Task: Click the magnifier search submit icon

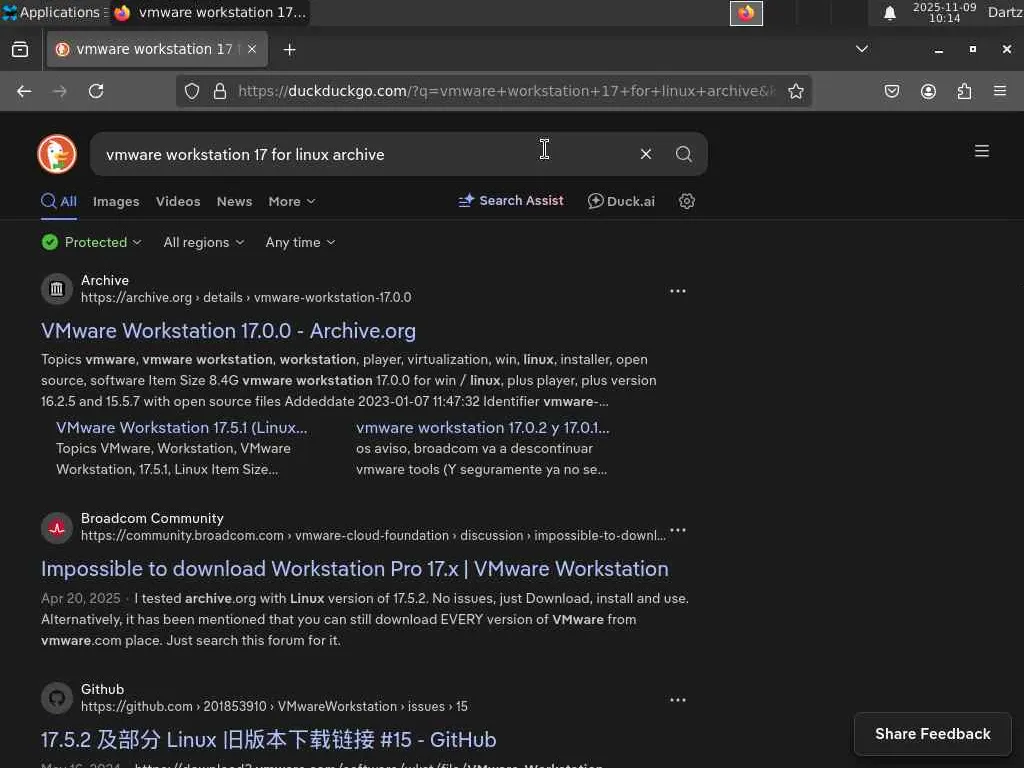Action: coord(684,154)
